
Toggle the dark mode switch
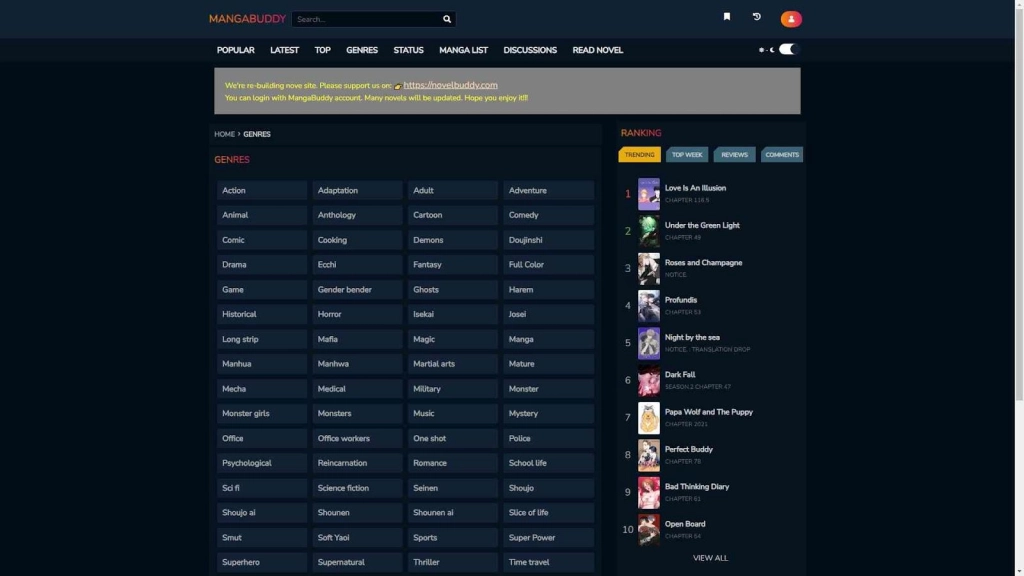pyautogui.click(x=788, y=49)
